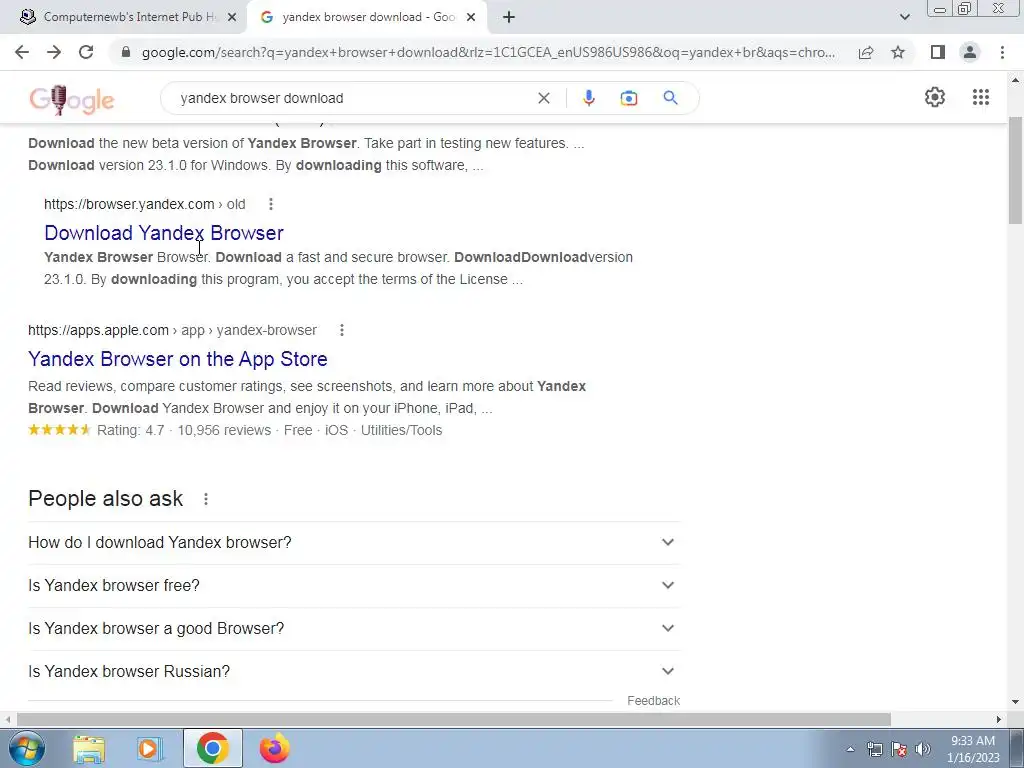Show hidden system tray icons
The height and width of the screenshot is (768, 1024).
click(x=850, y=749)
